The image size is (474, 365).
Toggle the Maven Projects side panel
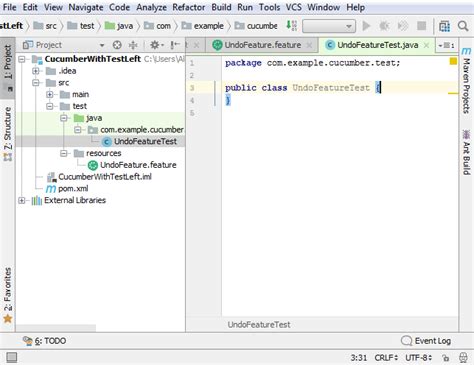point(466,80)
